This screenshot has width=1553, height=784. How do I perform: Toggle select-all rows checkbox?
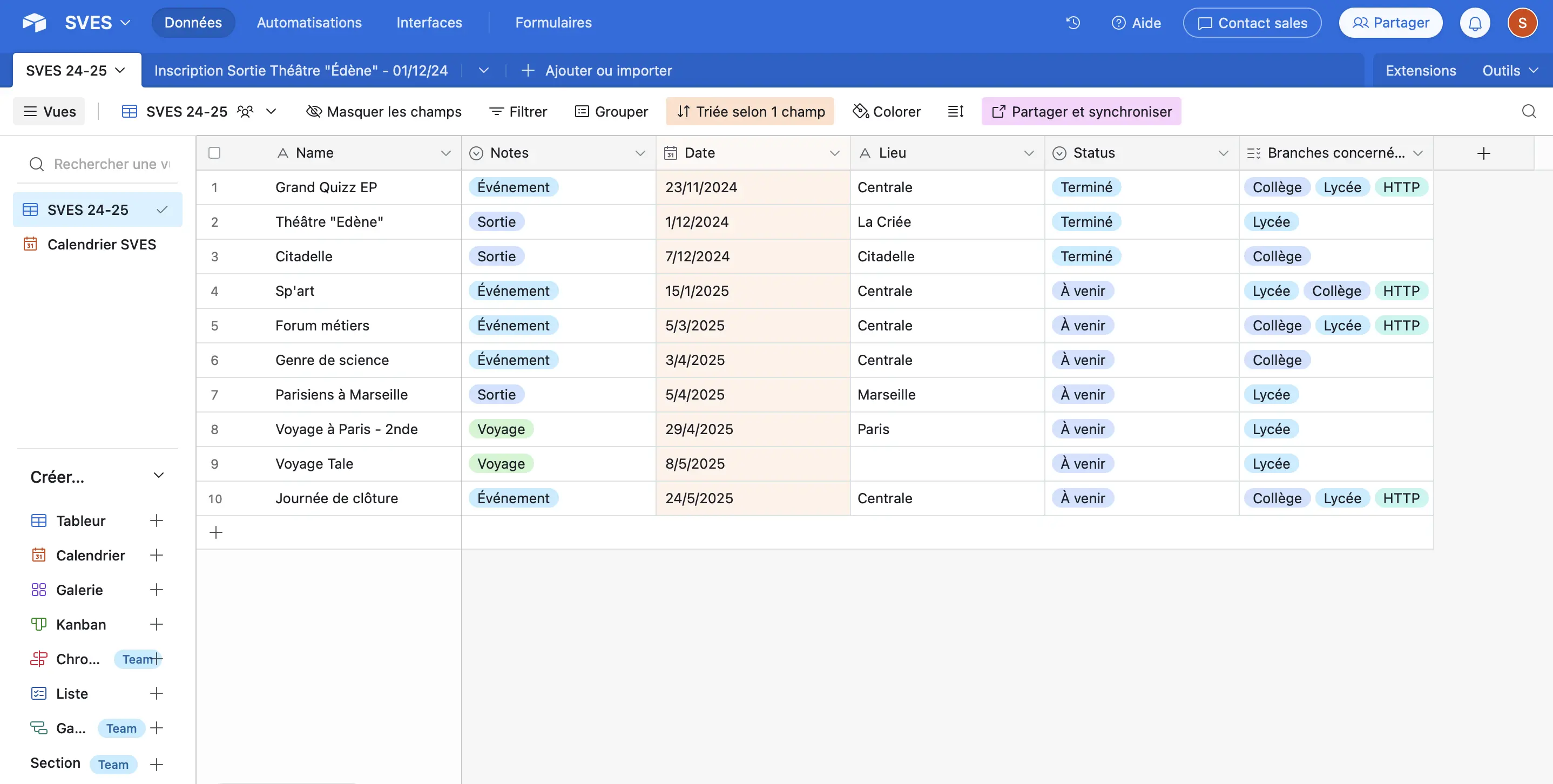[x=214, y=153]
